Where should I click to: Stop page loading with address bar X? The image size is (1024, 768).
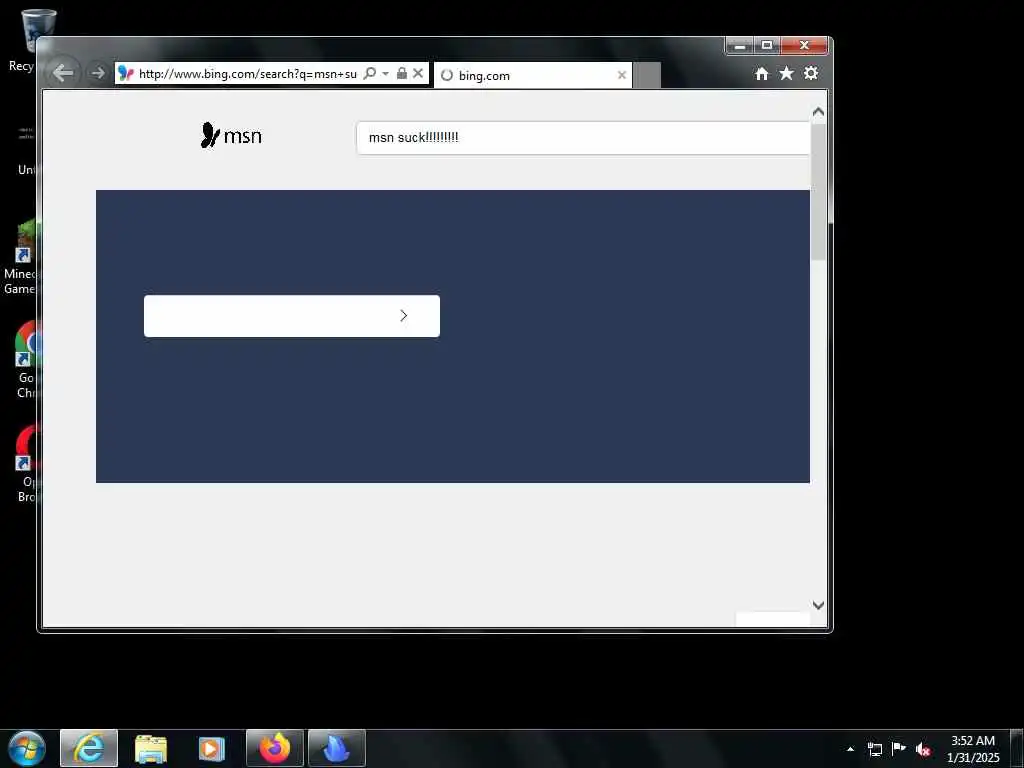click(x=418, y=73)
